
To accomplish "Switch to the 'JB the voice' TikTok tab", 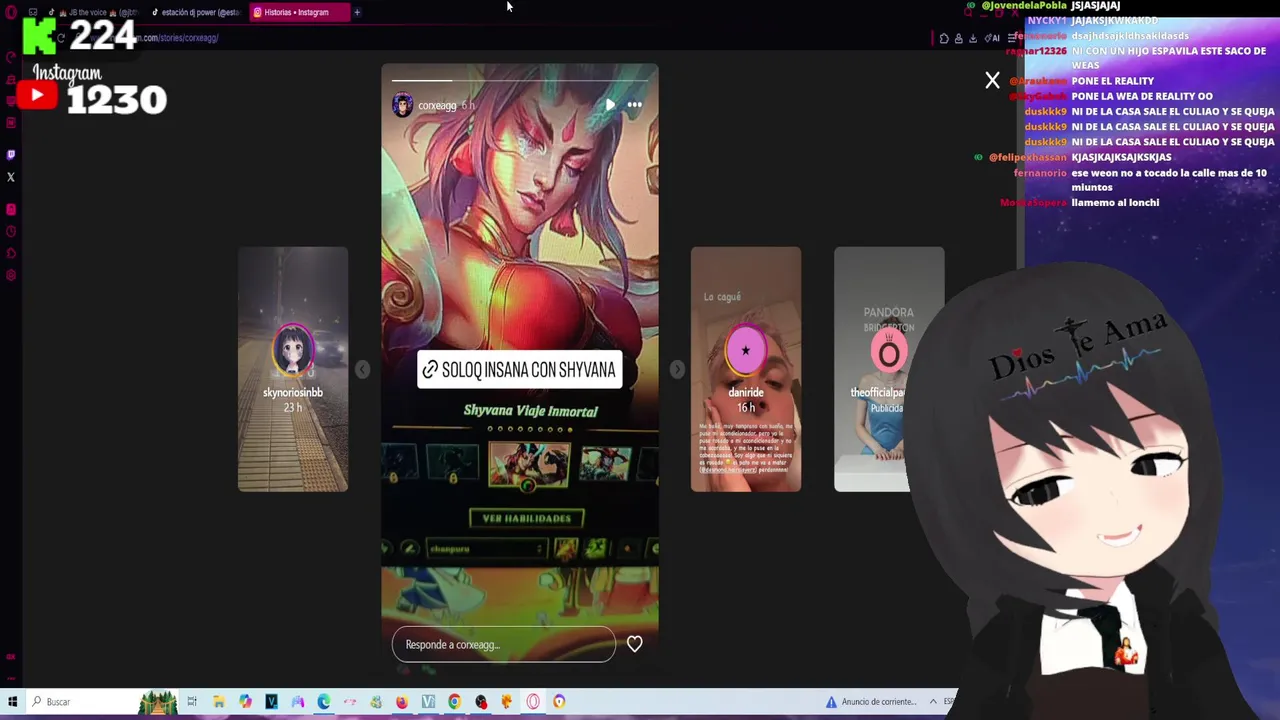I will click(95, 12).
